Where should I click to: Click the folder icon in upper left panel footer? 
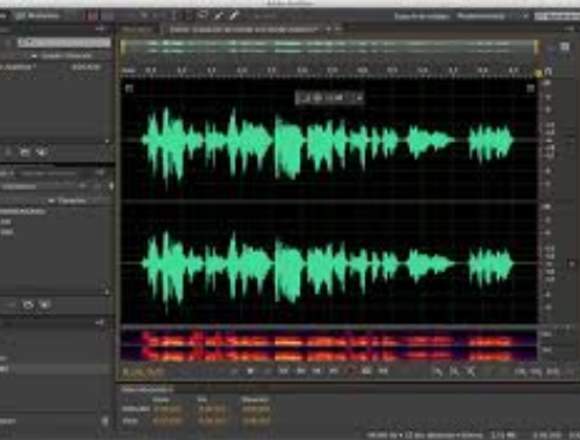coord(25,152)
